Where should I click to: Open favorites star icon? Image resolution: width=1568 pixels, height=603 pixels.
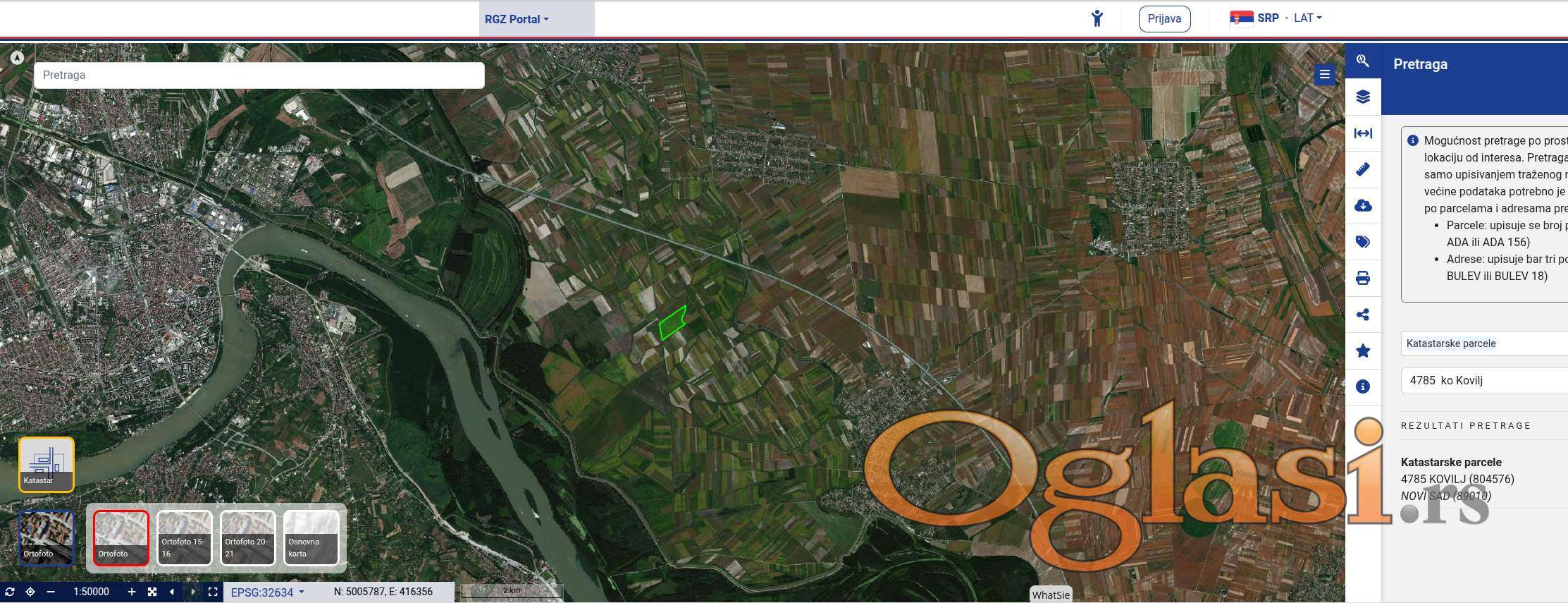coord(1363,351)
